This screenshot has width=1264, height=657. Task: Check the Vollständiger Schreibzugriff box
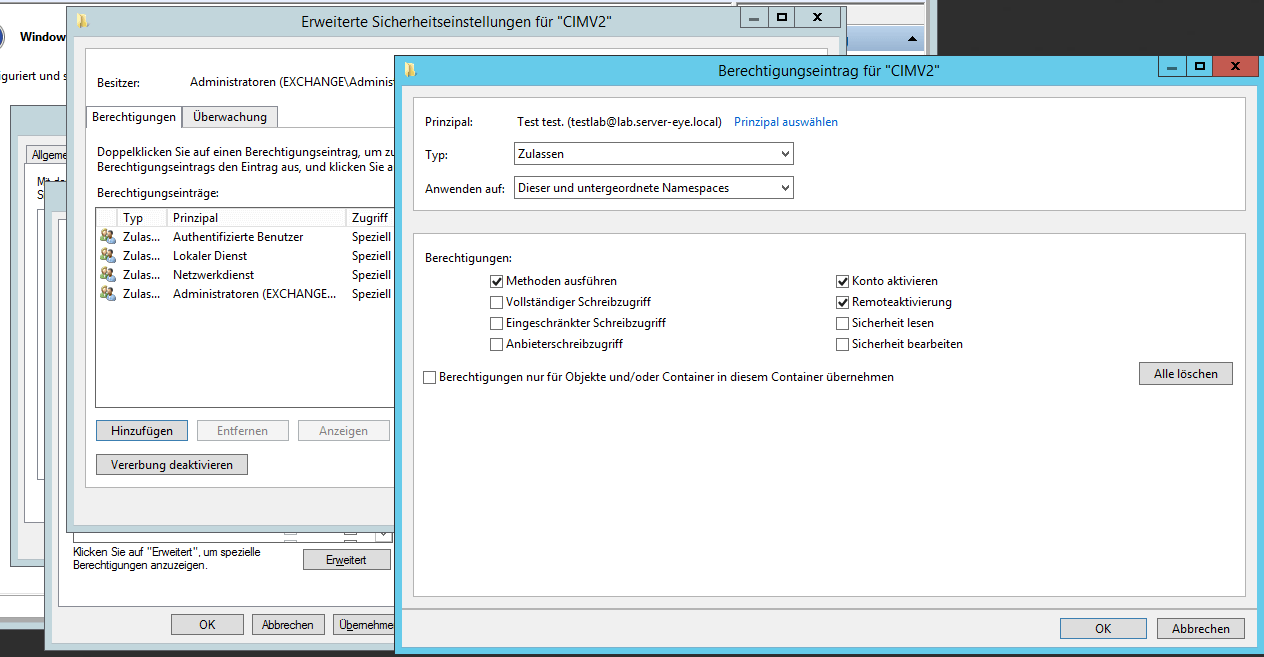[495, 301]
